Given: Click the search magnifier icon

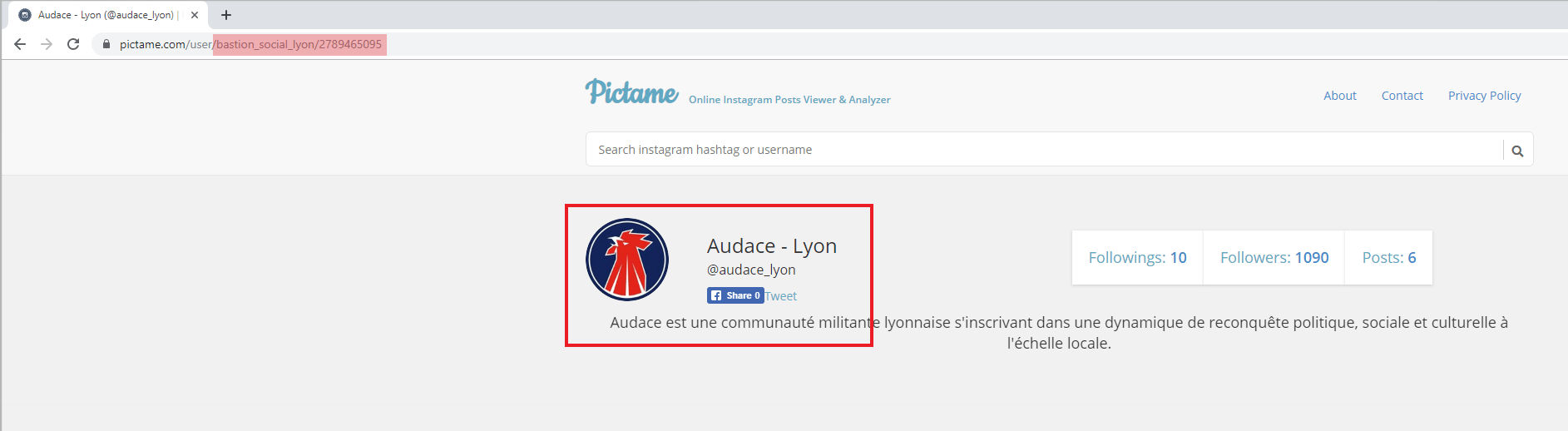Looking at the screenshot, I should [x=1517, y=151].
